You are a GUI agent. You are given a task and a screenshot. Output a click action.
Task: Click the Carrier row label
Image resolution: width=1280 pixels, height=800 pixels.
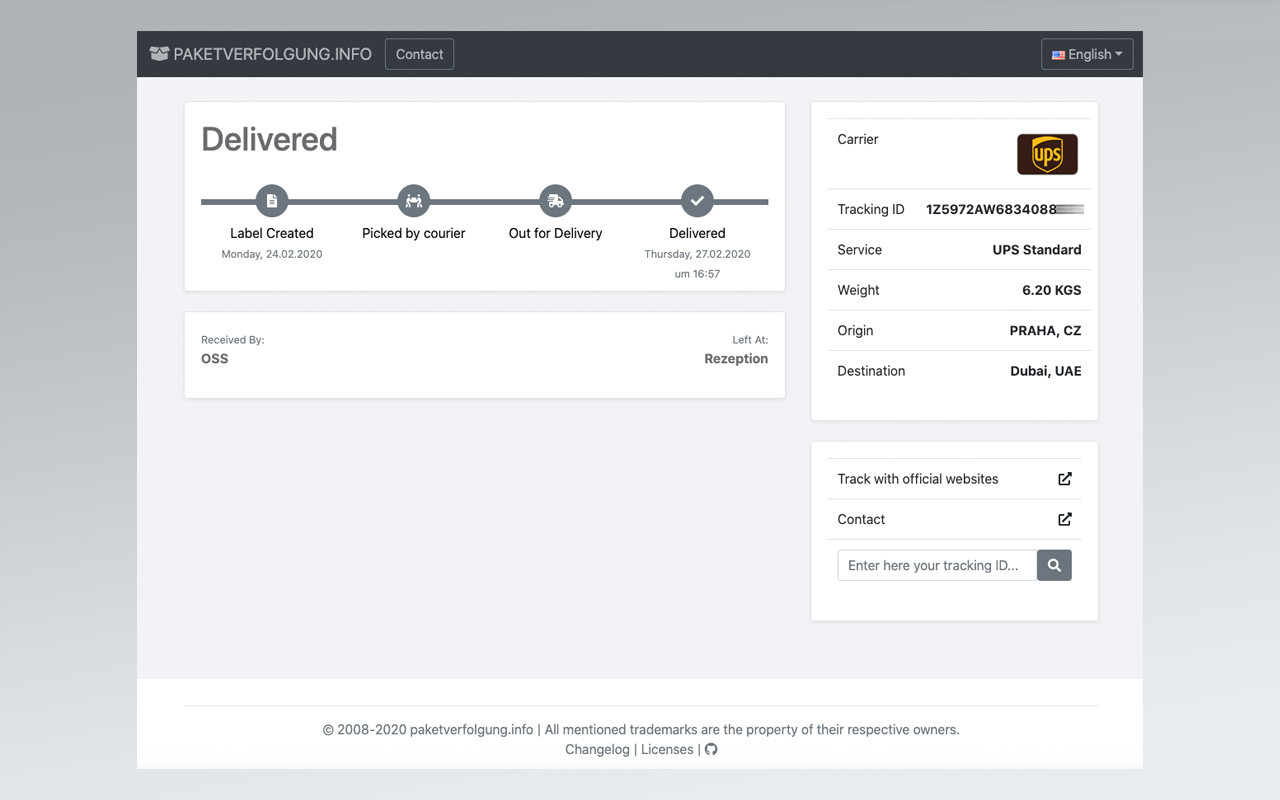coord(858,139)
